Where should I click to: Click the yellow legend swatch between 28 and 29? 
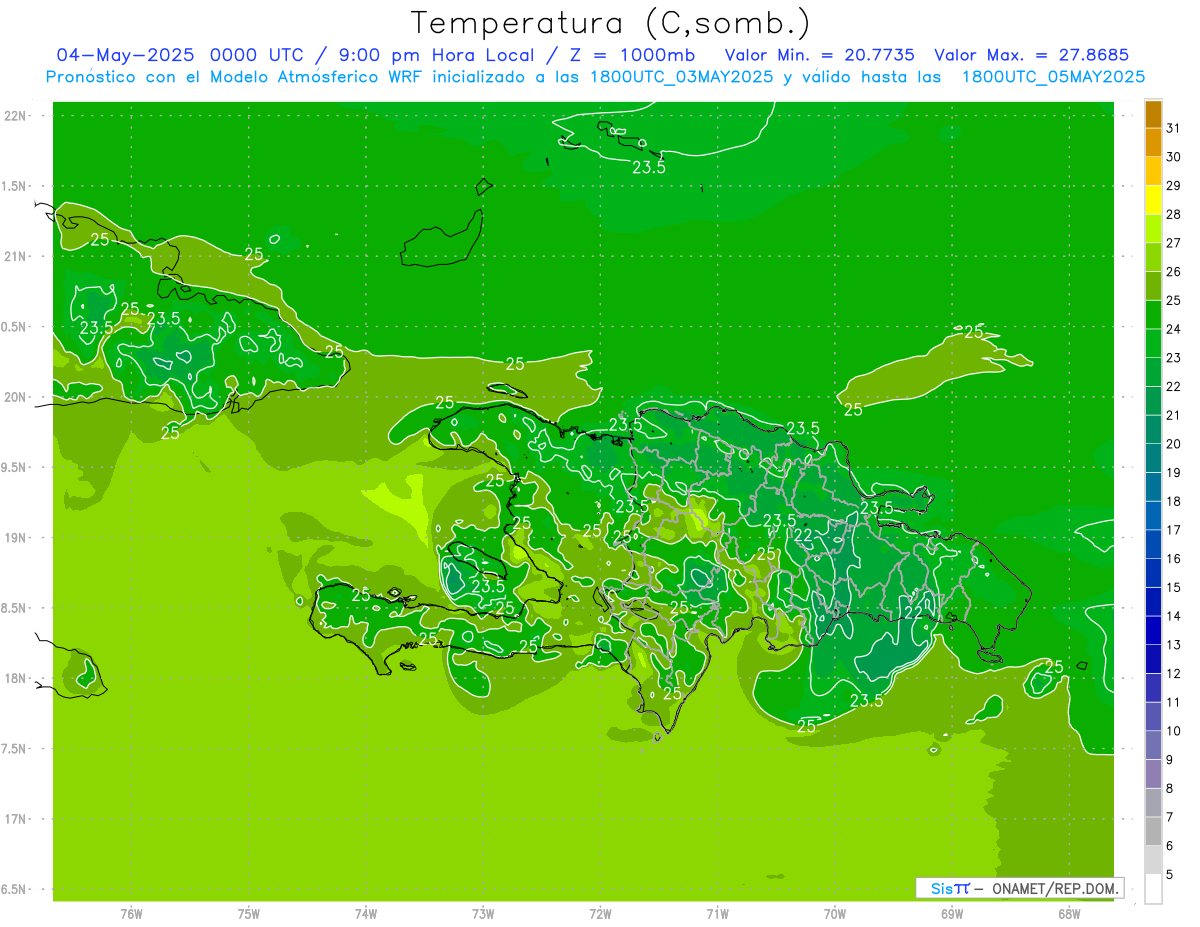pyautogui.click(x=1154, y=200)
